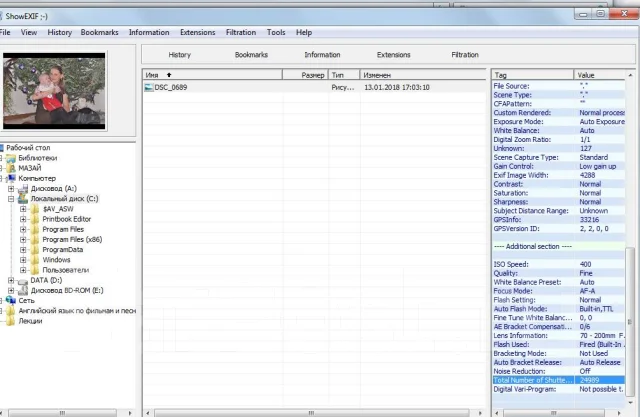Open the Information menu
This screenshot has height=417, width=640.
coord(149,32)
